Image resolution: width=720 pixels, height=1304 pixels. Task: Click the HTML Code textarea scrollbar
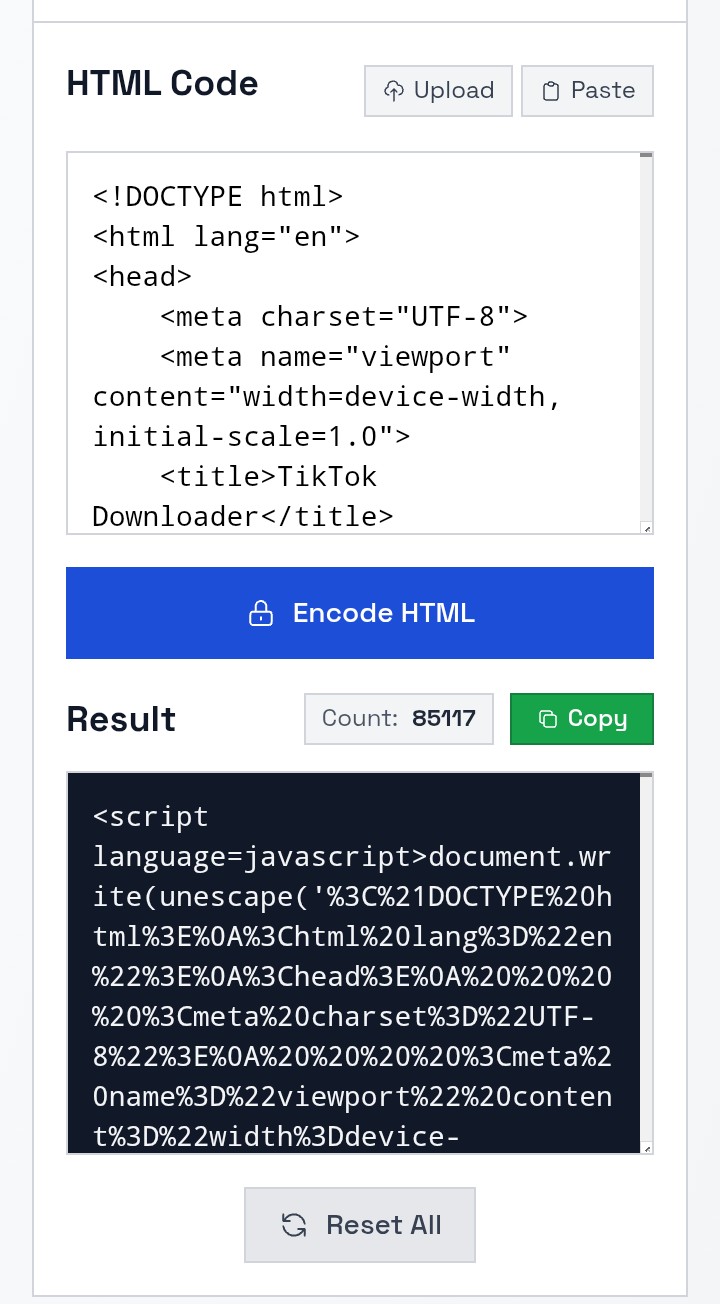click(x=647, y=340)
